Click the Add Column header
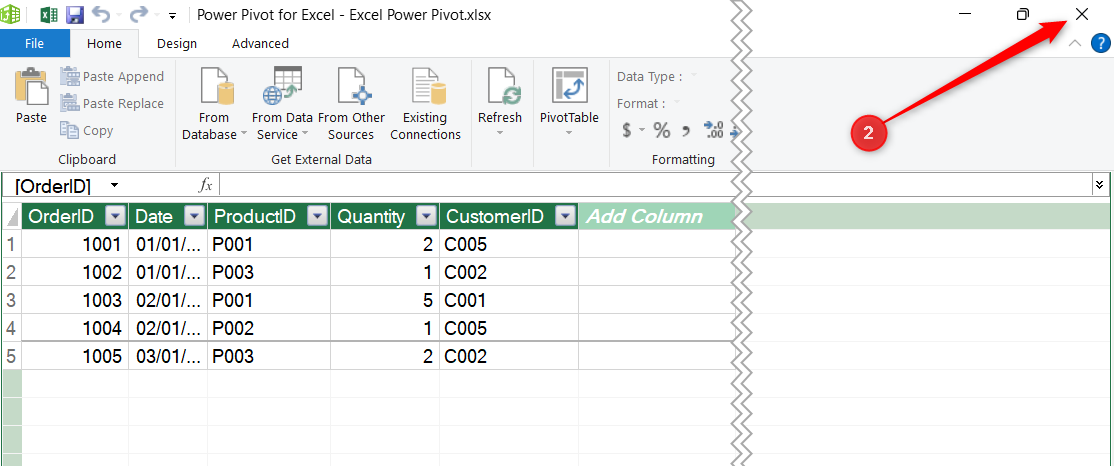1114x466 pixels. pos(657,216)
